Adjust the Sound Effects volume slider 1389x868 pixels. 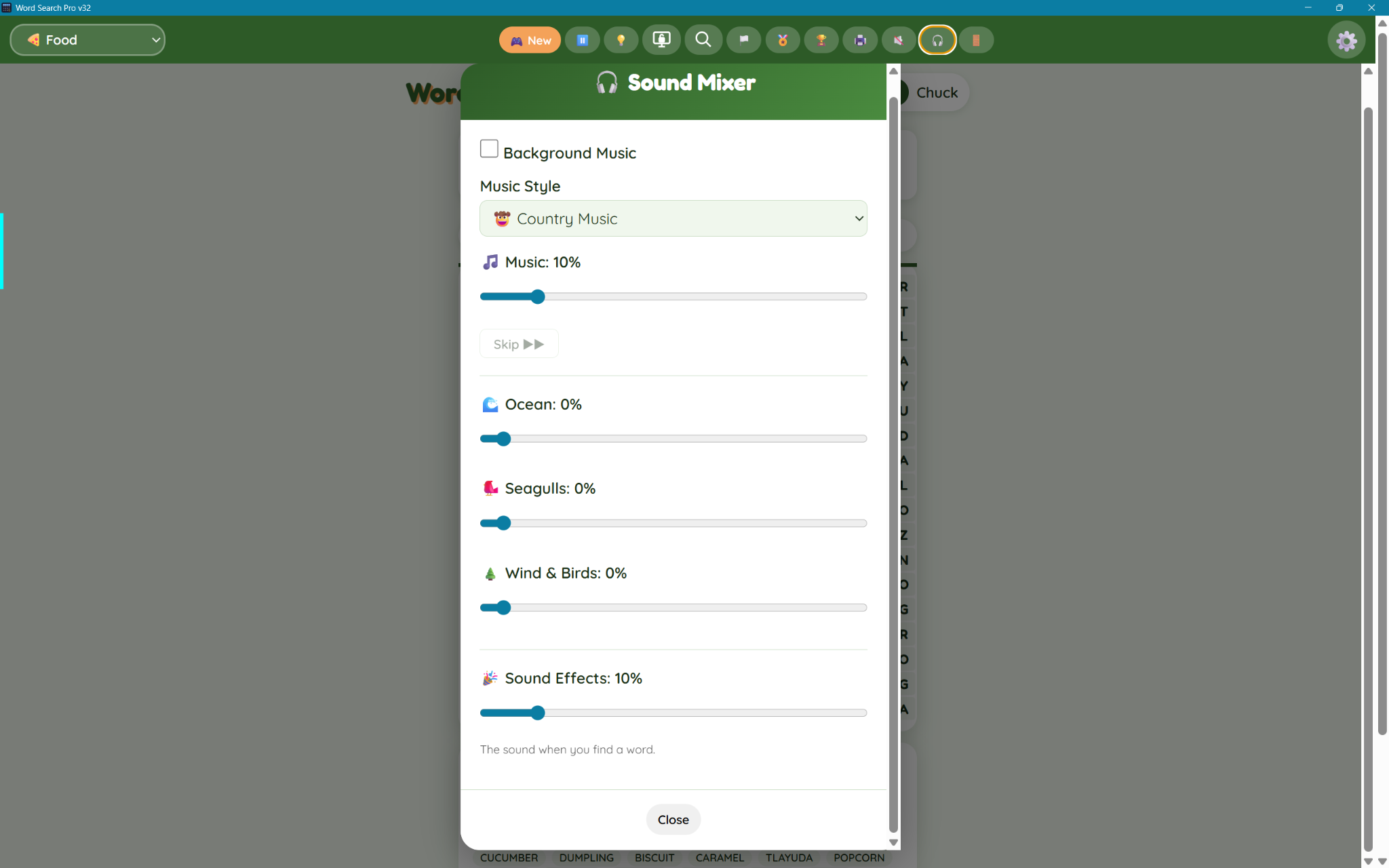pyautogui.click(x=673, y=713)
